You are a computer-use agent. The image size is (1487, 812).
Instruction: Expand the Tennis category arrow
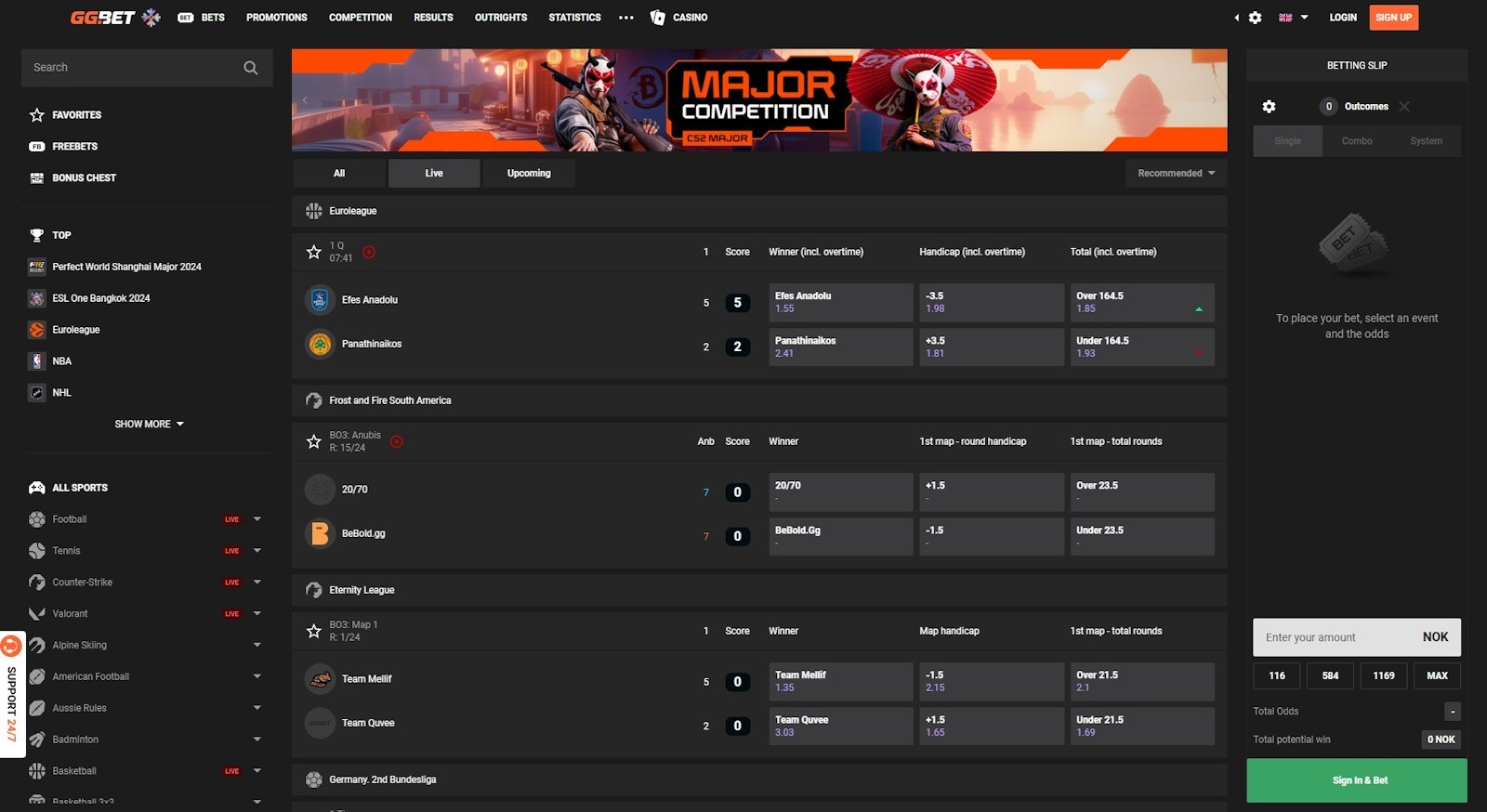point(257,551)
